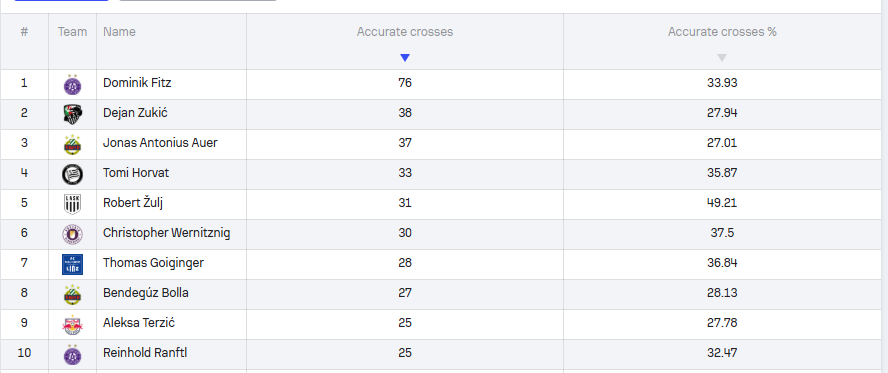
Task: Click the Name column header
Action: [x=119, y=32]
